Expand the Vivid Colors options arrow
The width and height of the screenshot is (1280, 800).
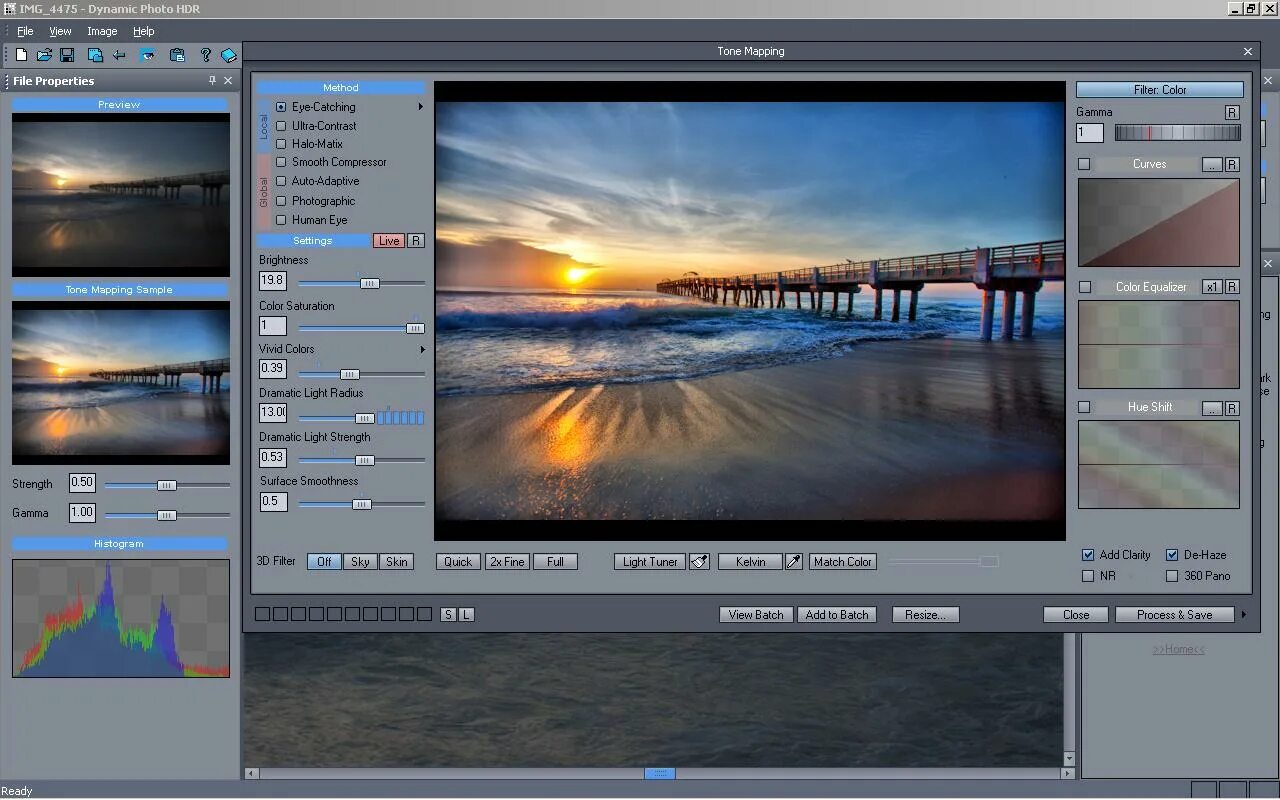tap(422, 349)
